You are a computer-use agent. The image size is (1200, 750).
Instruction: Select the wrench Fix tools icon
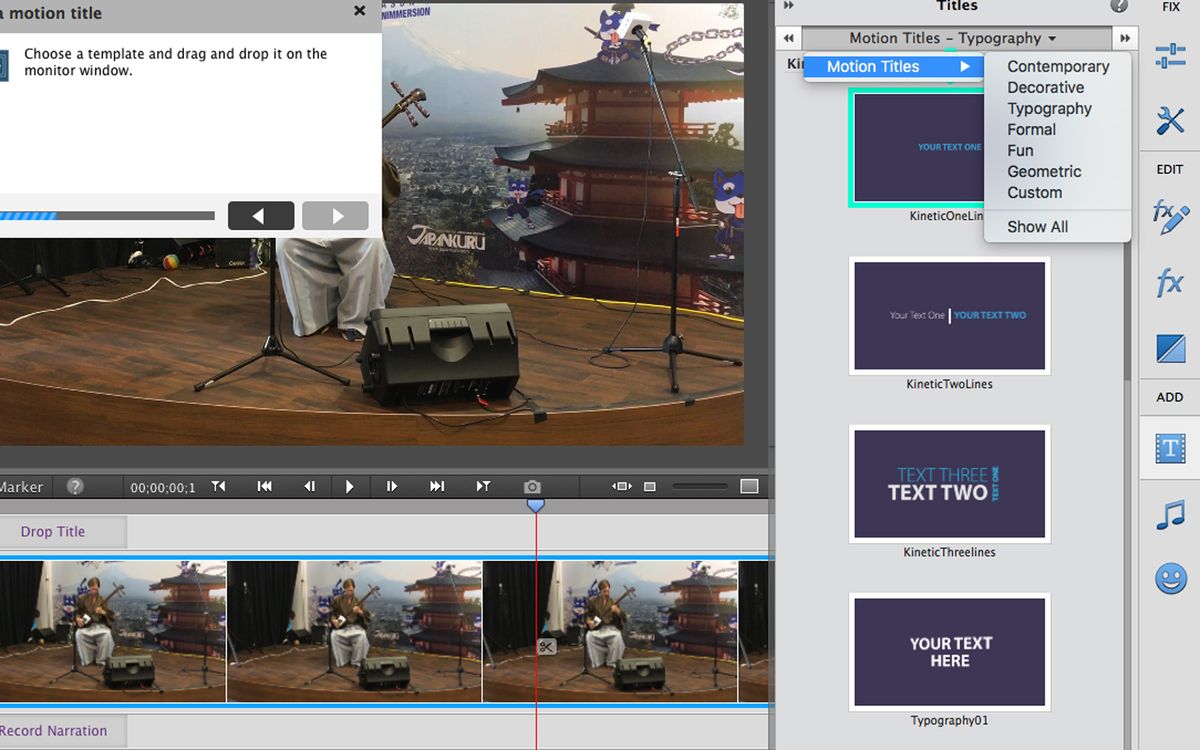[1169, 120]
